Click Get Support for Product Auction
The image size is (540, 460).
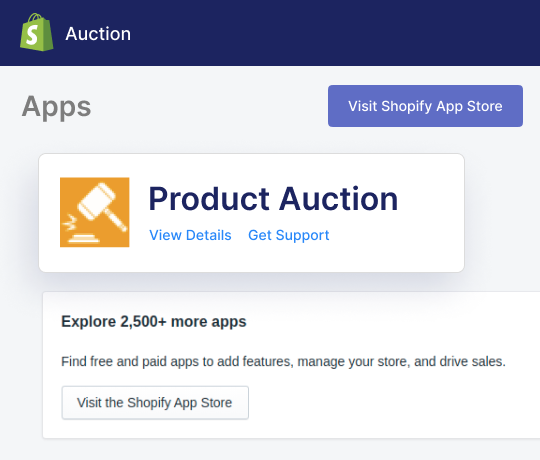(289, 235)
